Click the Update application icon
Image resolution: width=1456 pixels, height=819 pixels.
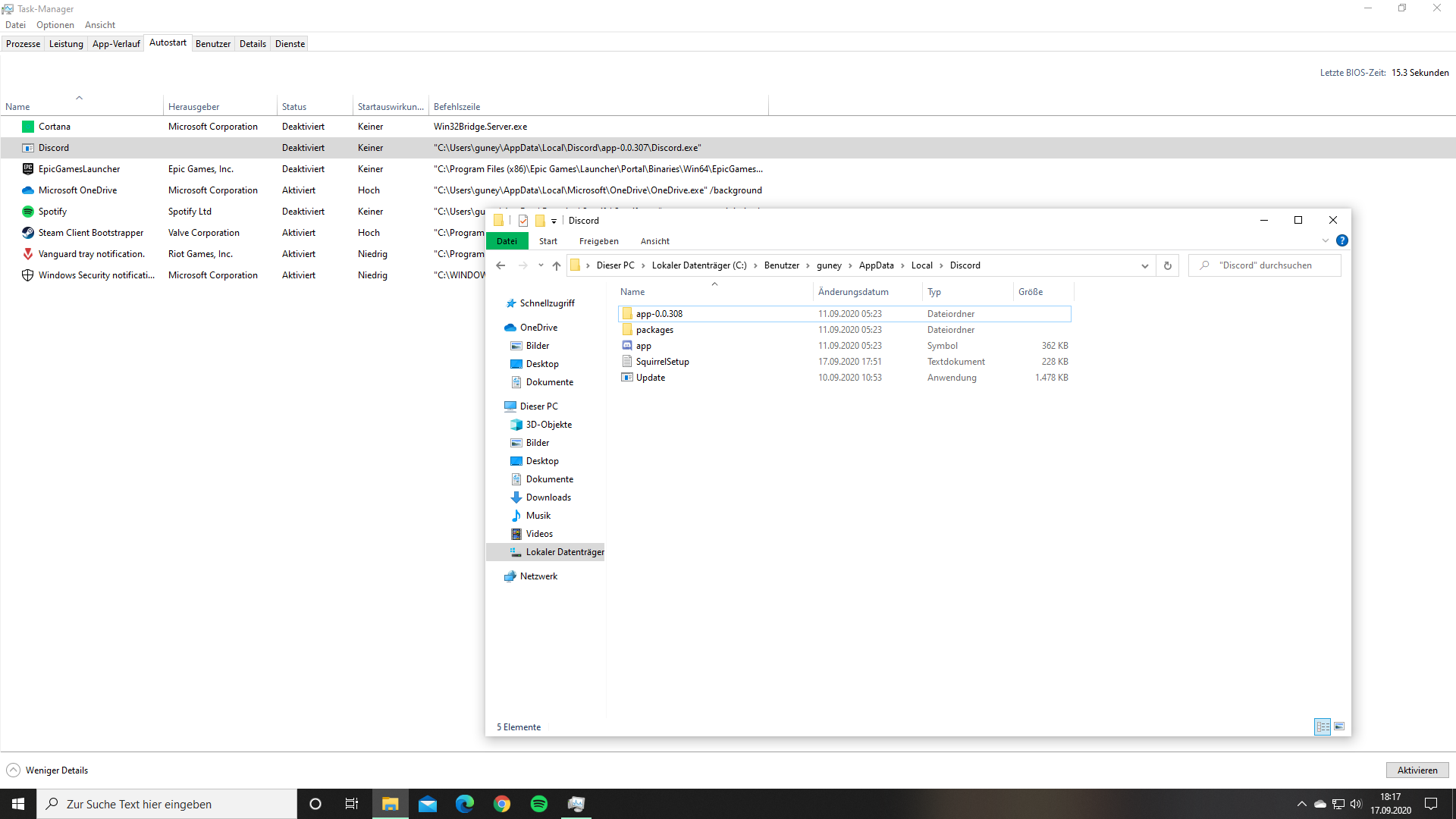click(627, 378)
